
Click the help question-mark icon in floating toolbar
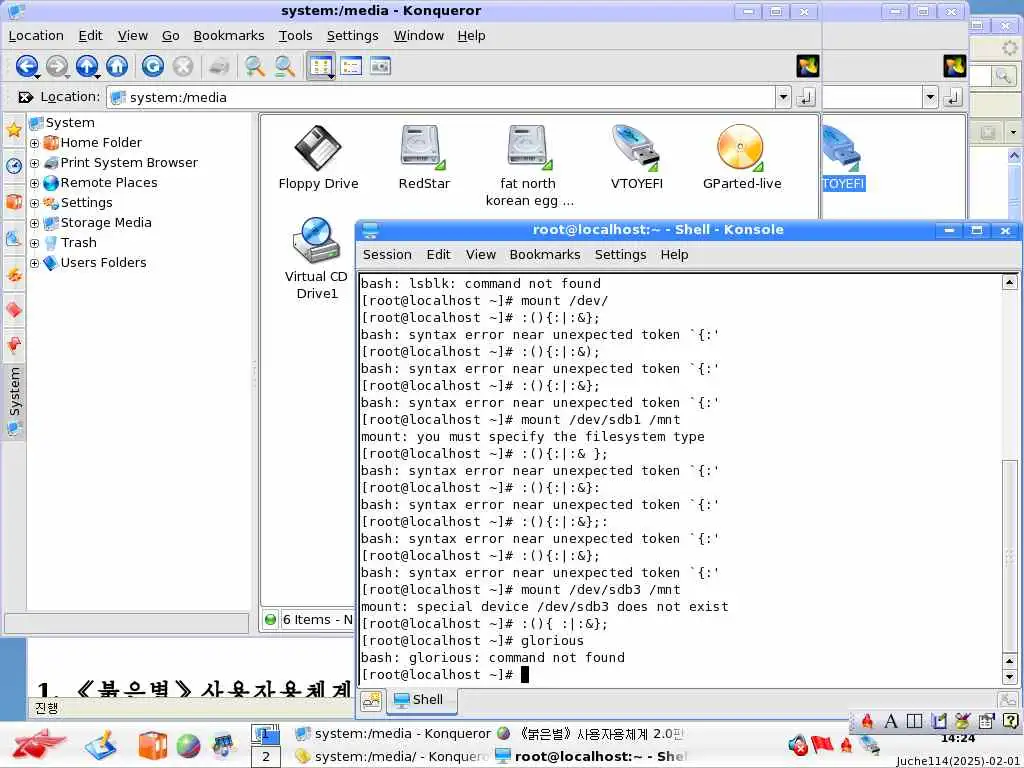point(1010,721)
